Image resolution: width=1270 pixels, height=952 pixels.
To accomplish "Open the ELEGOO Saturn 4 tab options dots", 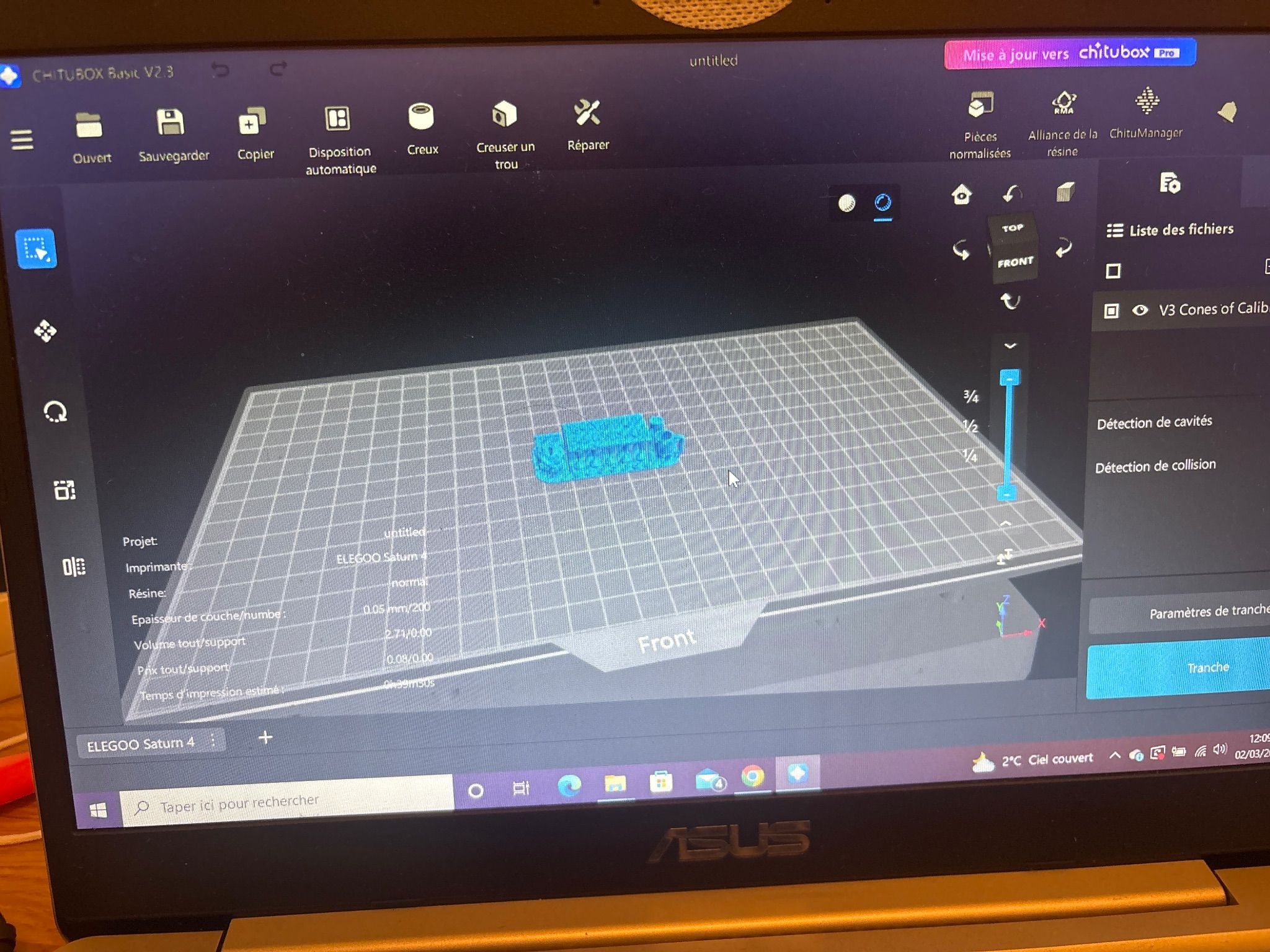I will tap(213, 740).
